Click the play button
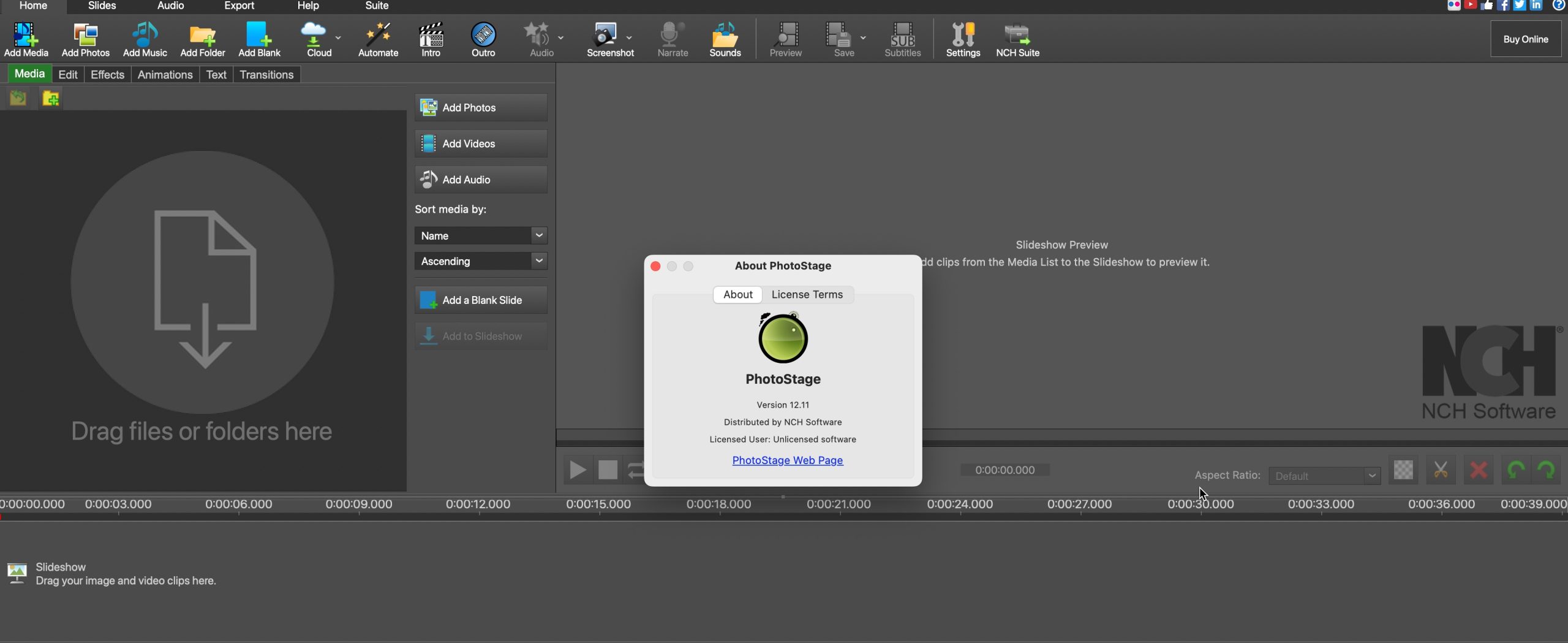The height and width of the screenshot is (643, 1568). click(x=578, y=470)
